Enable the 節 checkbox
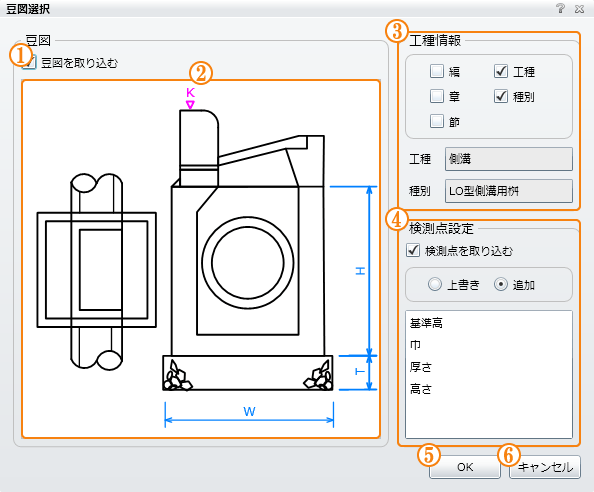 [437, 121]
